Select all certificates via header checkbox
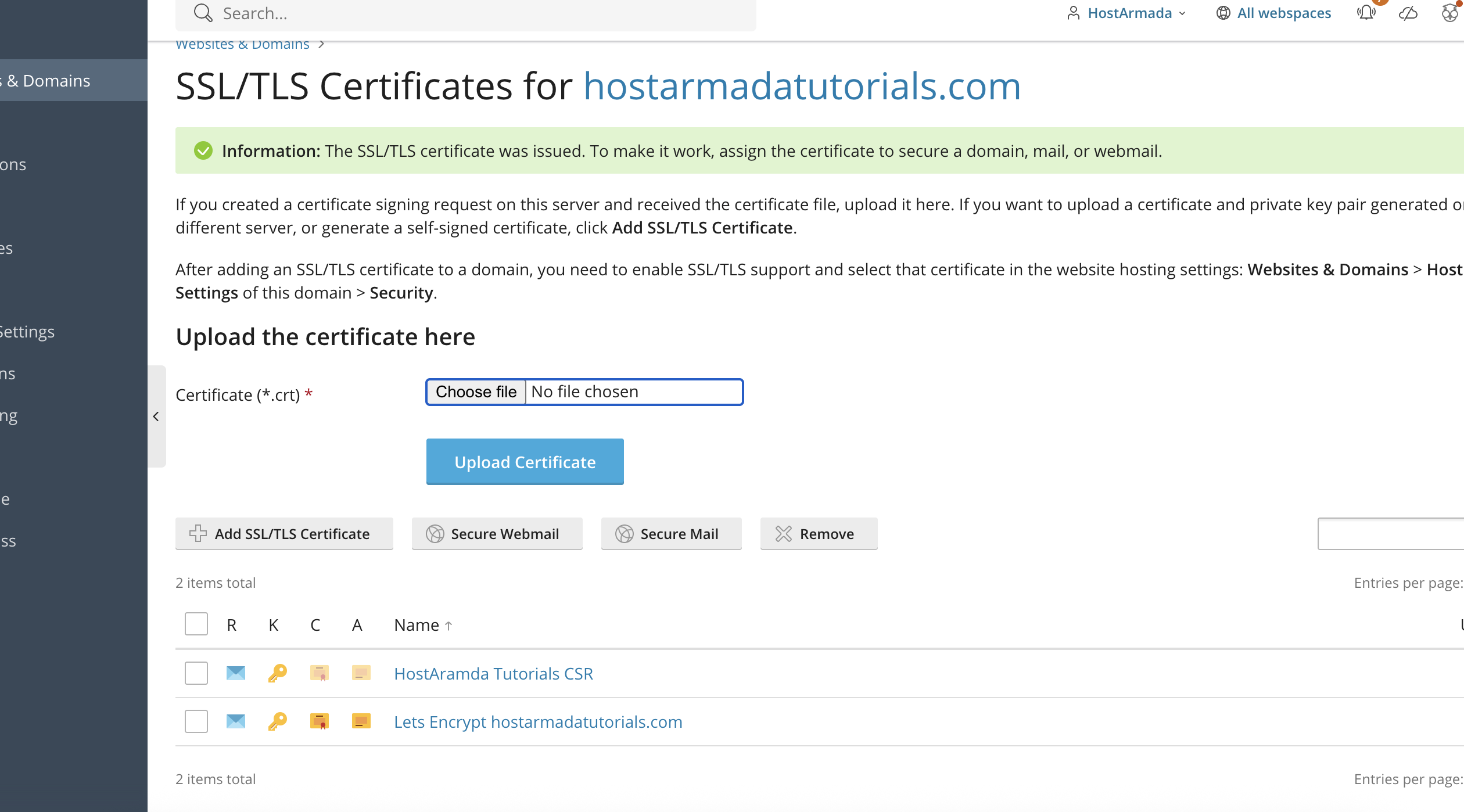This screenshot has width=1464, height=812. (x=196, y=623)
